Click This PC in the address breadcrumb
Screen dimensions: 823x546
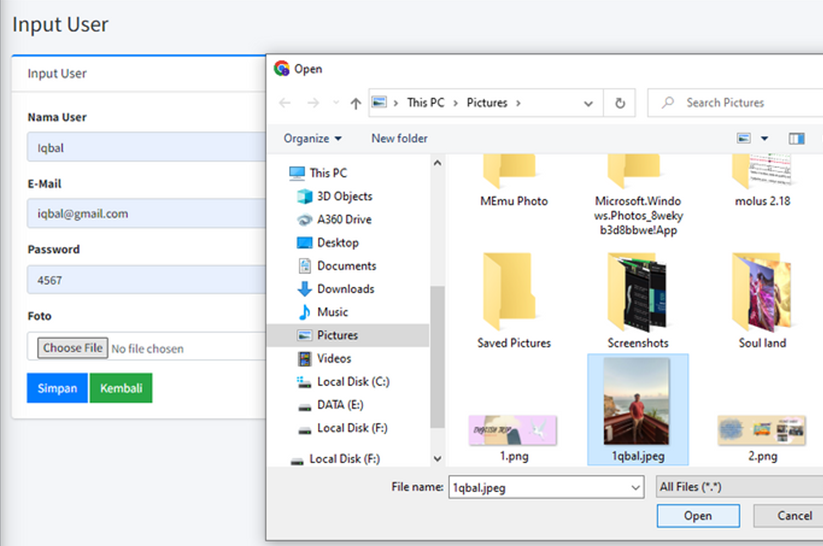coord(426,103)
